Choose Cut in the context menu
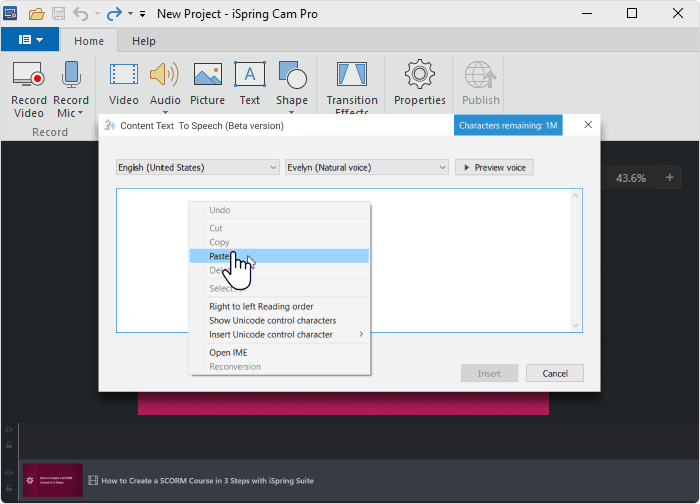The image size is (700, 504). 279,228
